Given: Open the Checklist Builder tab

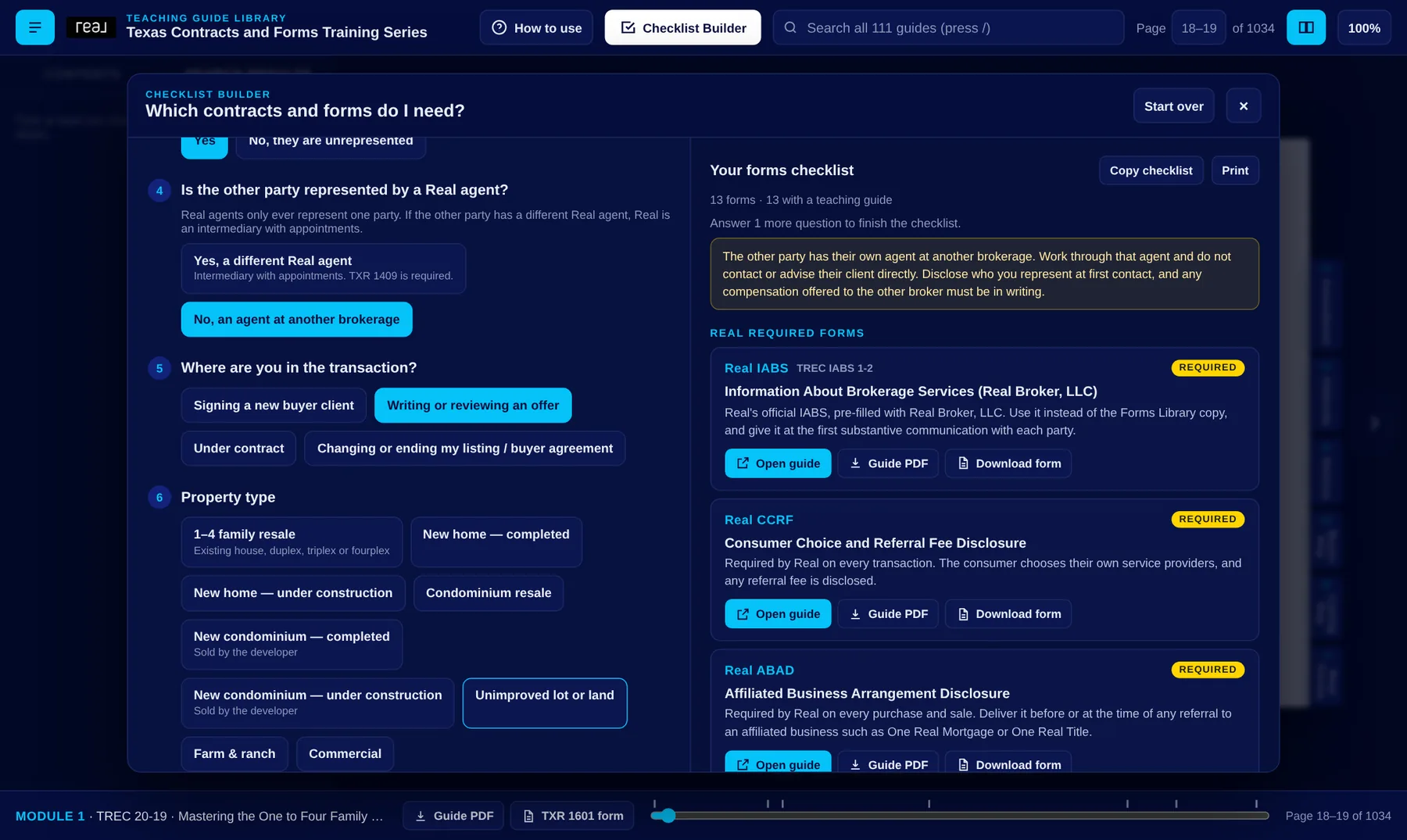Looking at the screenshot, I should (x=682, y=27).
